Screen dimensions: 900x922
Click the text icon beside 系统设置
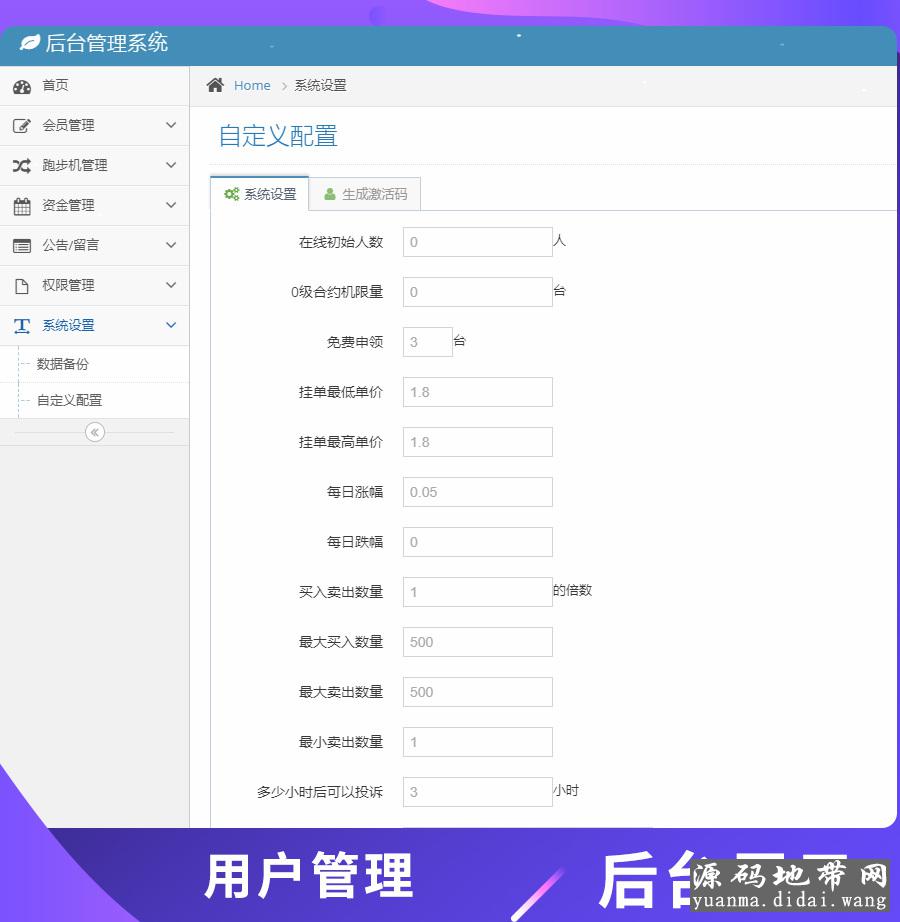(x=22, y=326)
